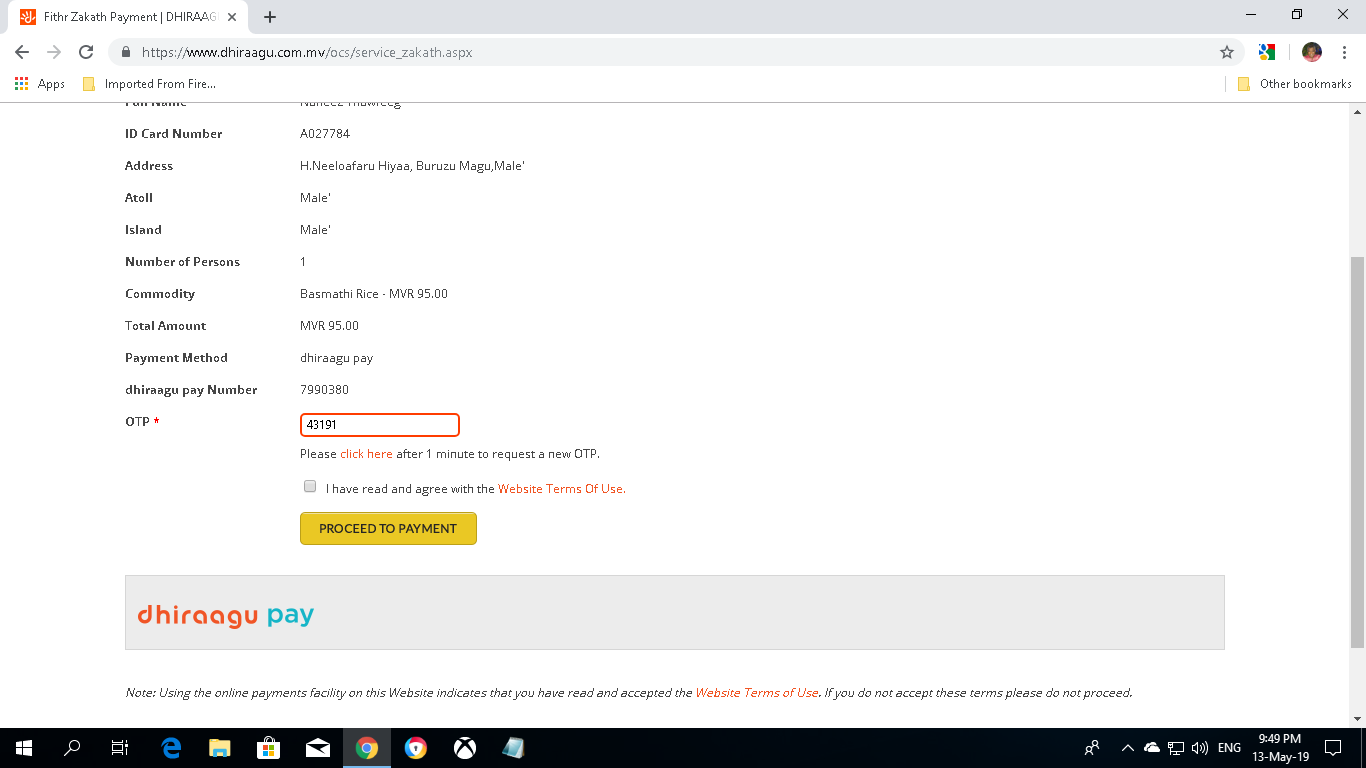This screenshot has height=768, width=1366.
Task: Open network status tray icon
Action: click(x=1176, y=747)
